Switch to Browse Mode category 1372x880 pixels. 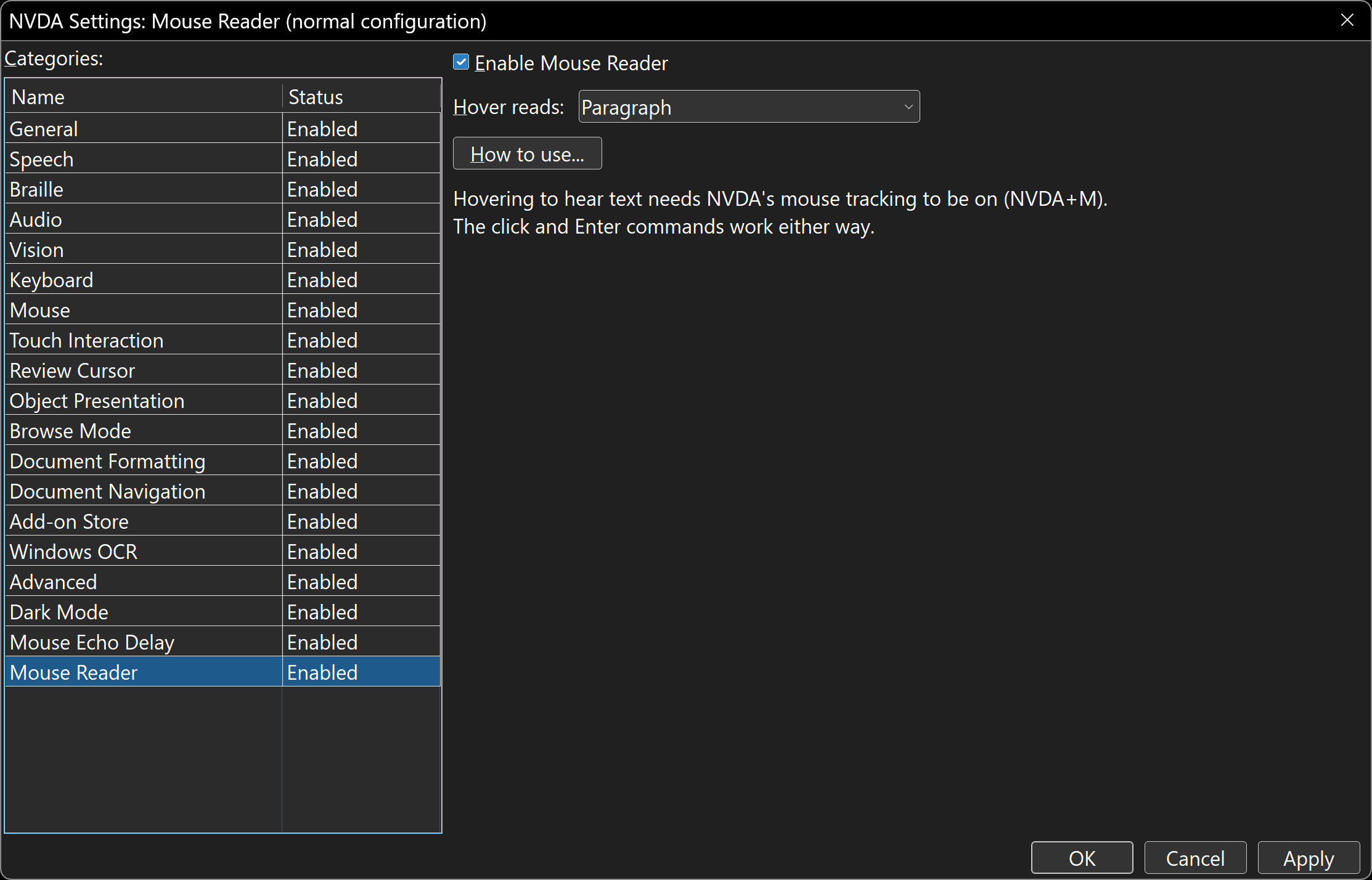pos(223,430)
